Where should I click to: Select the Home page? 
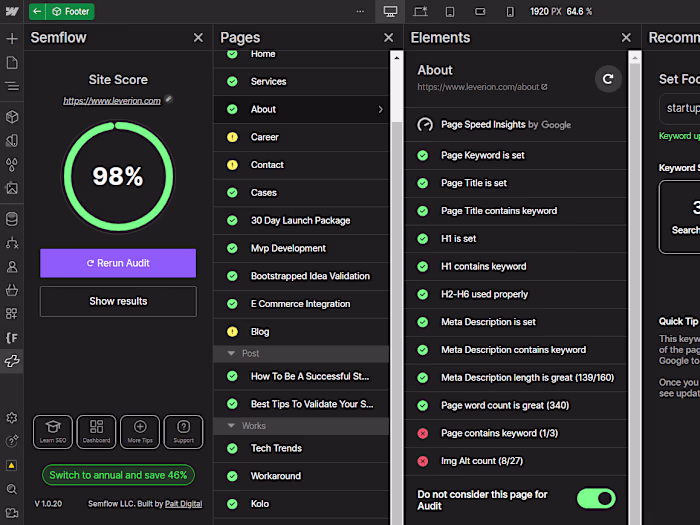tap(301, 56)
